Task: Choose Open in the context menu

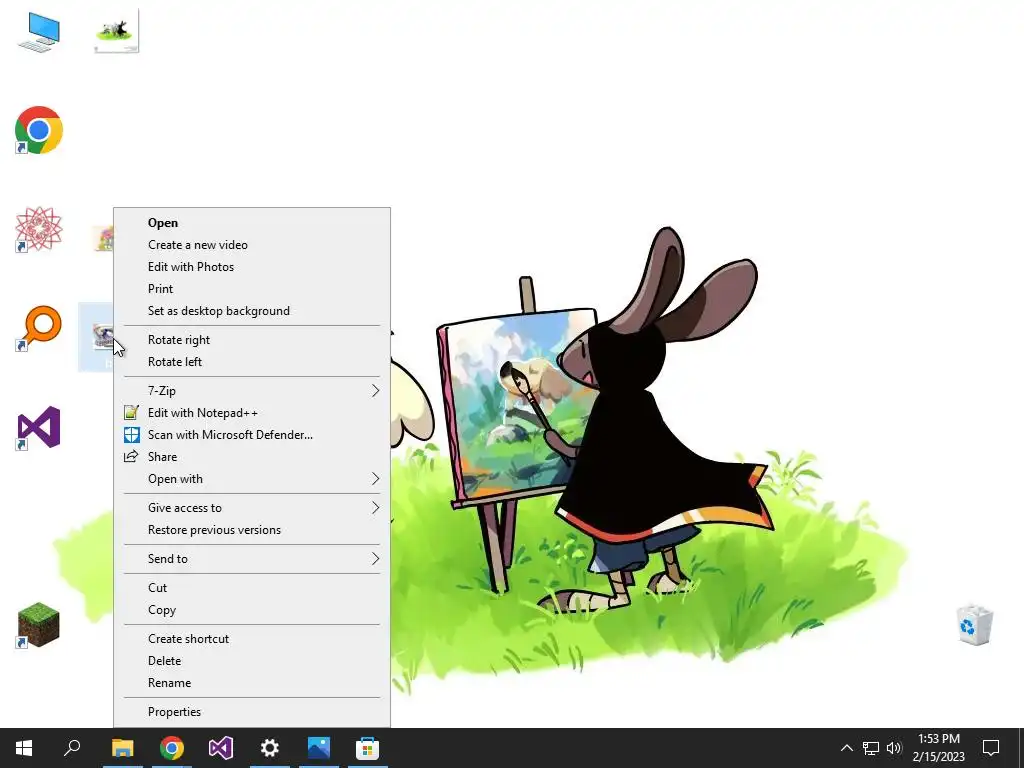Action: 251,223
